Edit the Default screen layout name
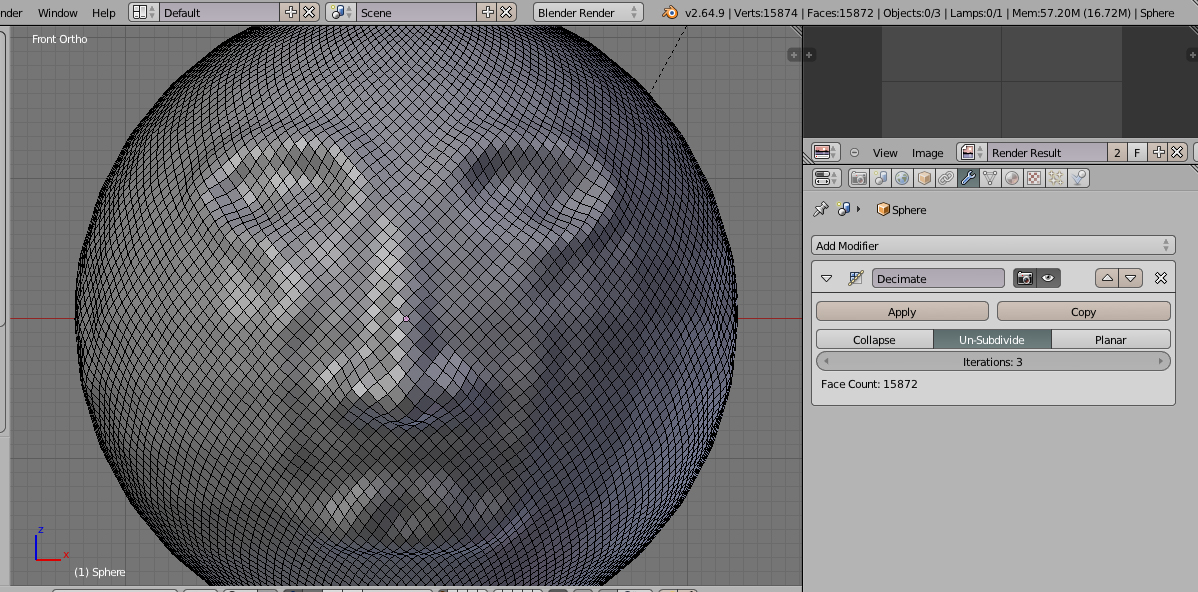This screenshot has height=592, width=1198. tap(219, 12)
